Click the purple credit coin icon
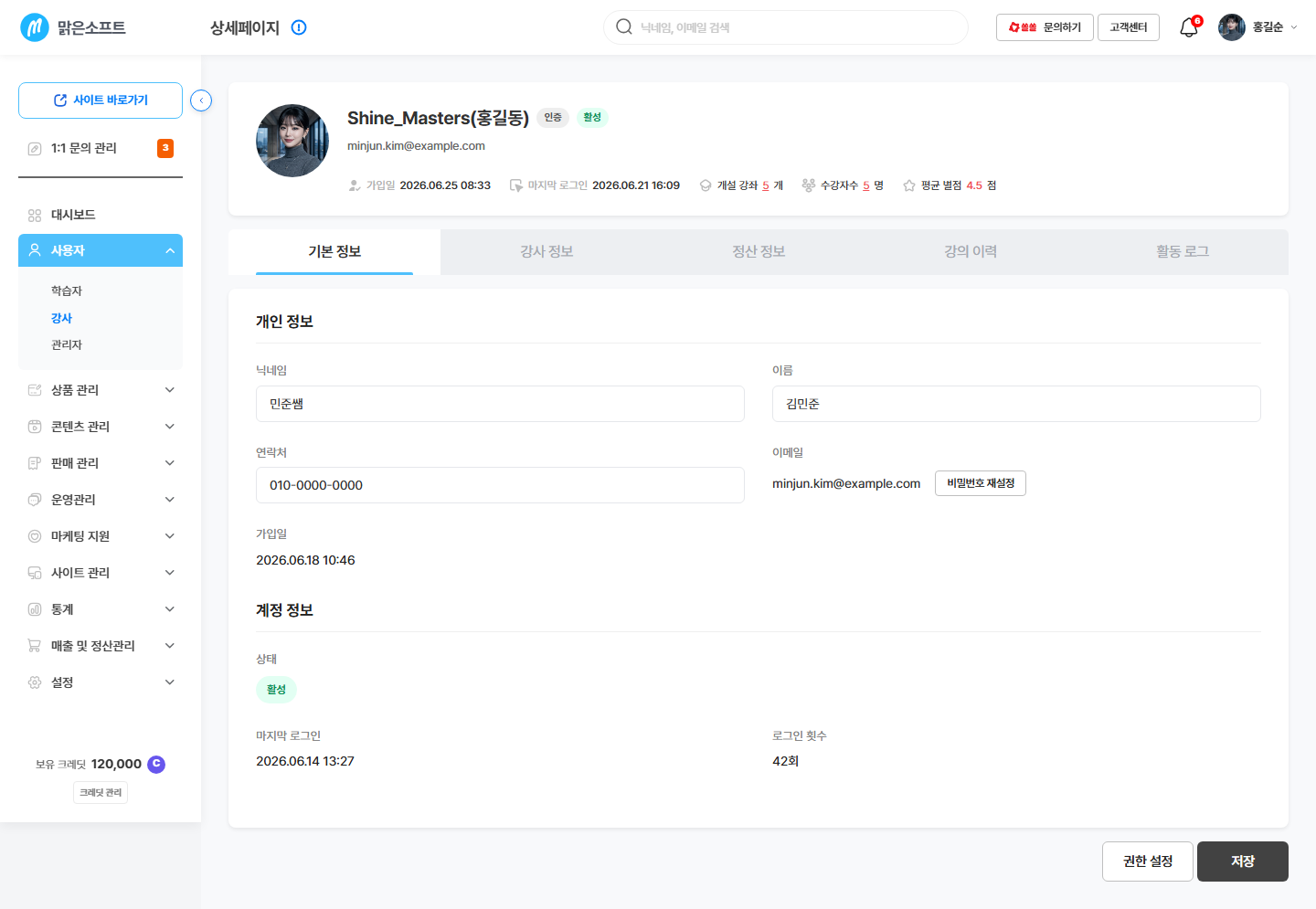 [x=156, y=764]
